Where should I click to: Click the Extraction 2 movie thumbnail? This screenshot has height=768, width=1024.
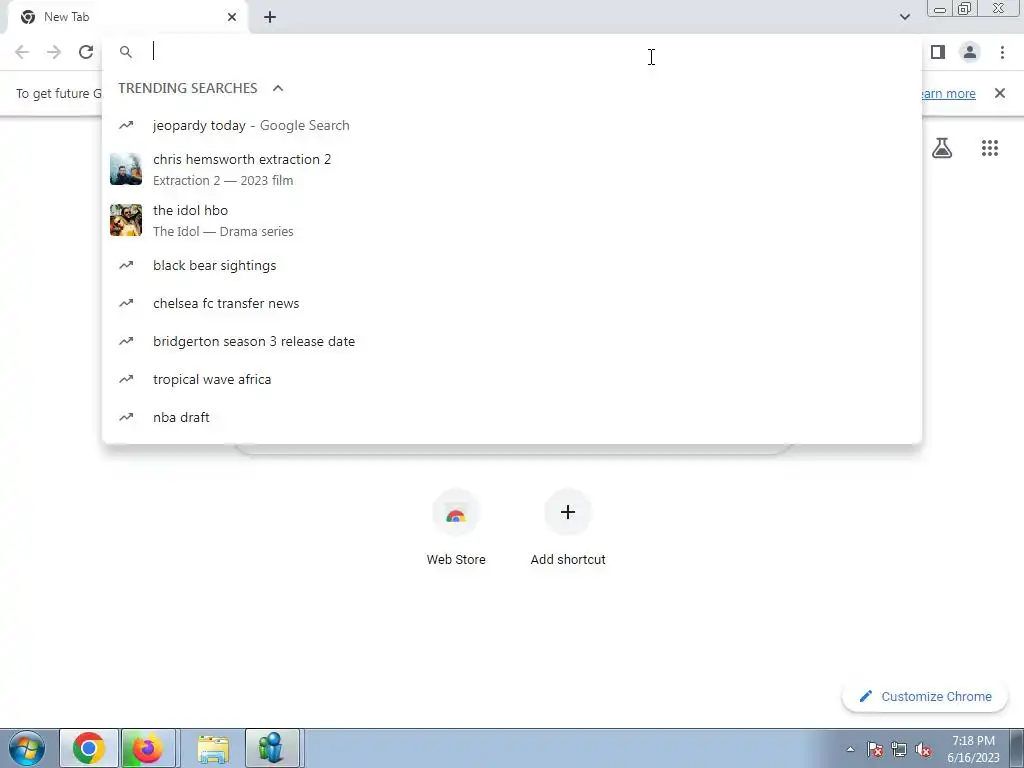pos(126,169)
